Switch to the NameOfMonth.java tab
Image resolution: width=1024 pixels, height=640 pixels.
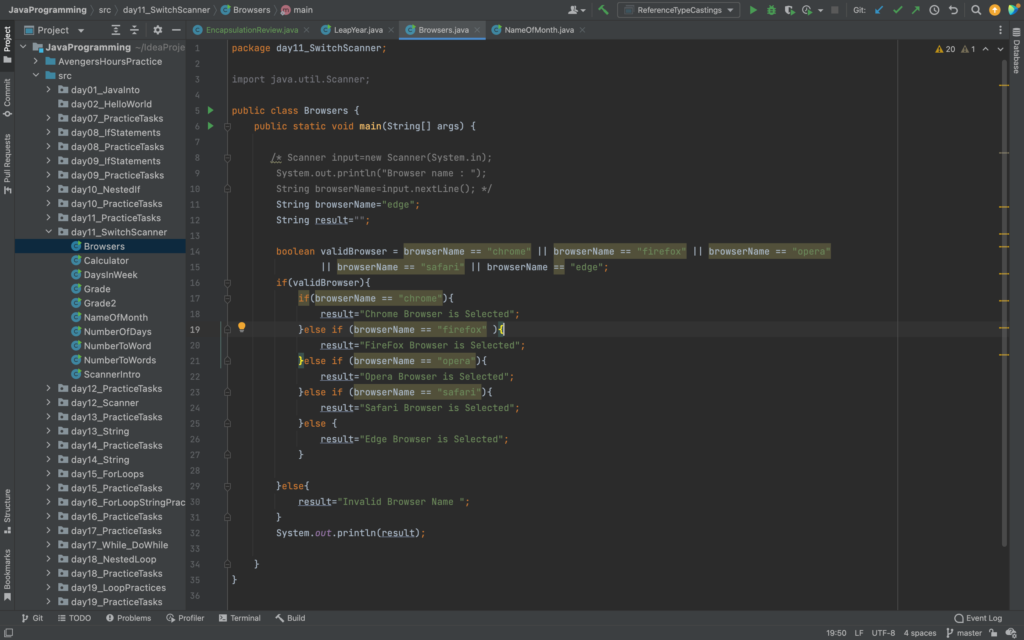pyautogui.click(x=538, y=30)
